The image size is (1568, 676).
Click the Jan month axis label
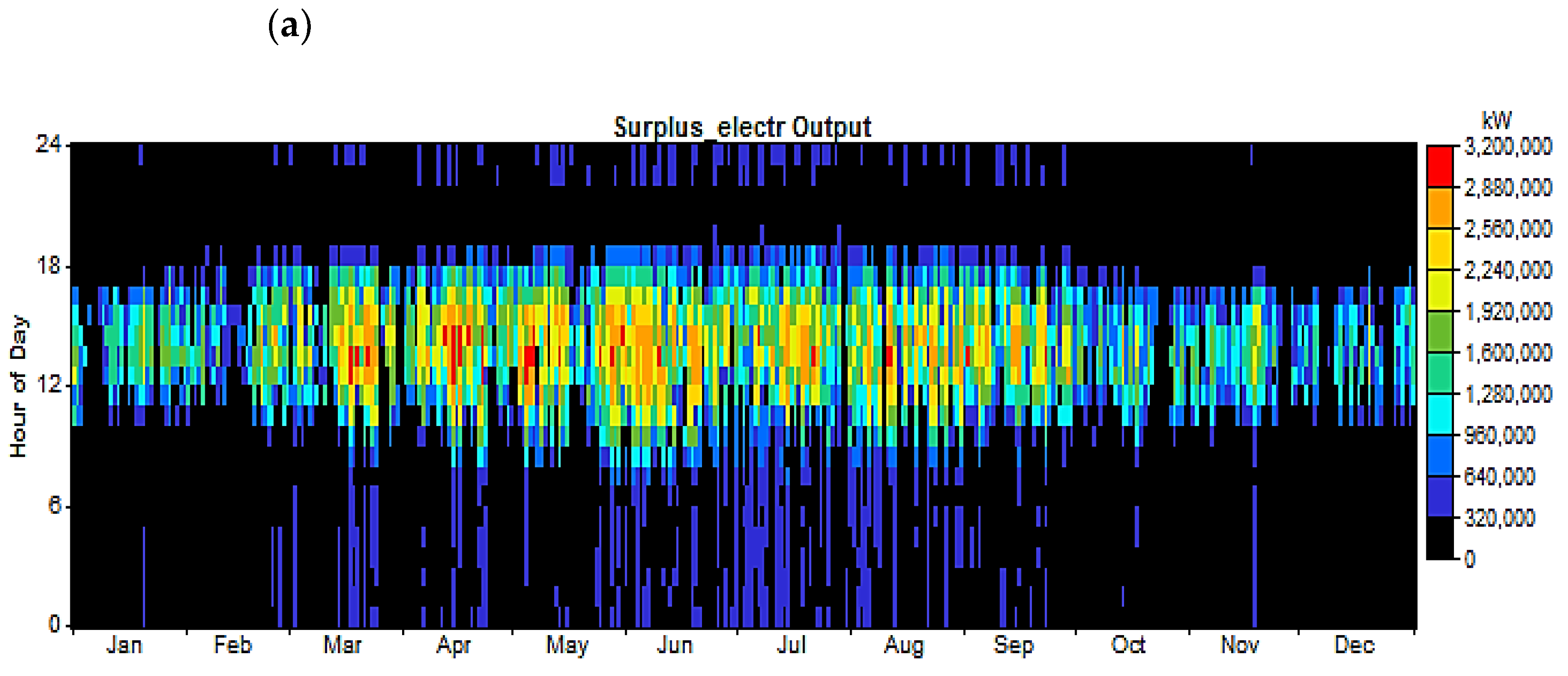(x=124, y=645)
